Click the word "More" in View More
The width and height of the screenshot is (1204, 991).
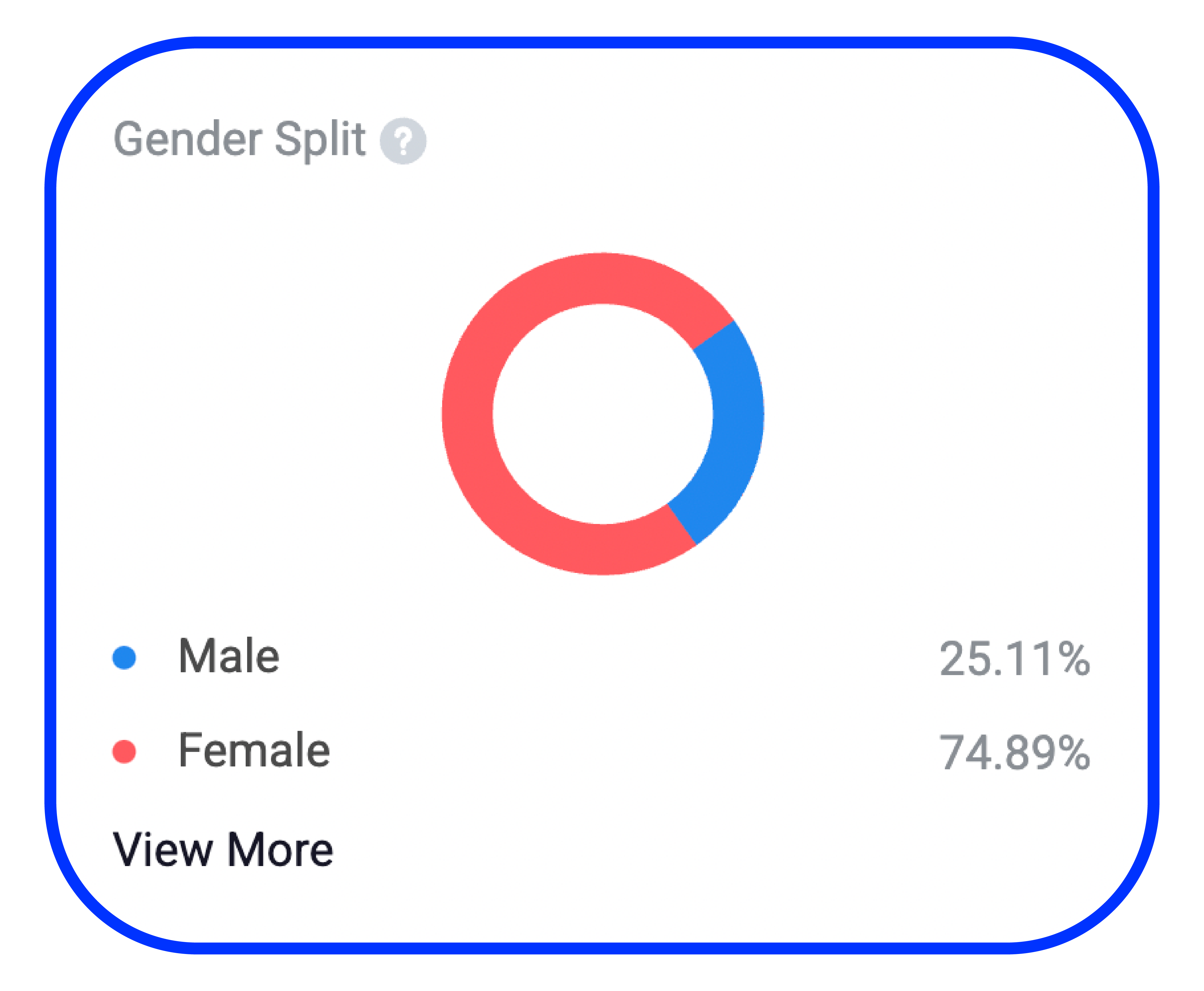click(280, 850)
